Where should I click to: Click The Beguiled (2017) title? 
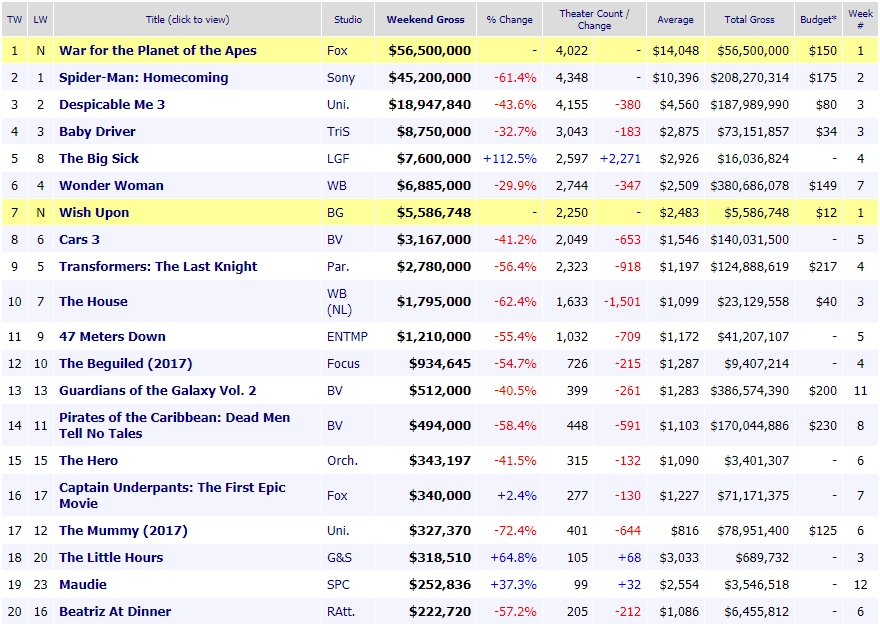(x=126, y=363)
